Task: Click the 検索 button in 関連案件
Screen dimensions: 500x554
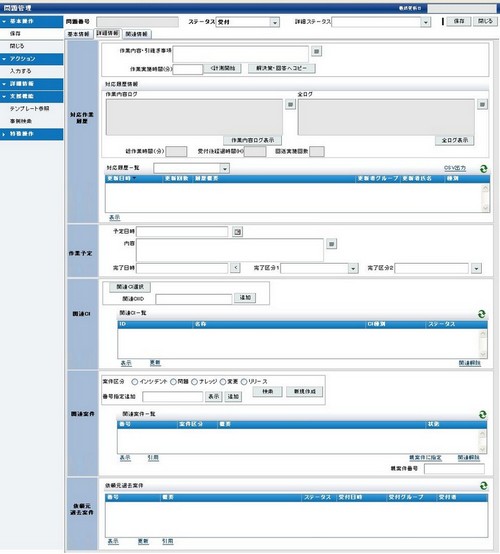Action: tap(267, 392)
